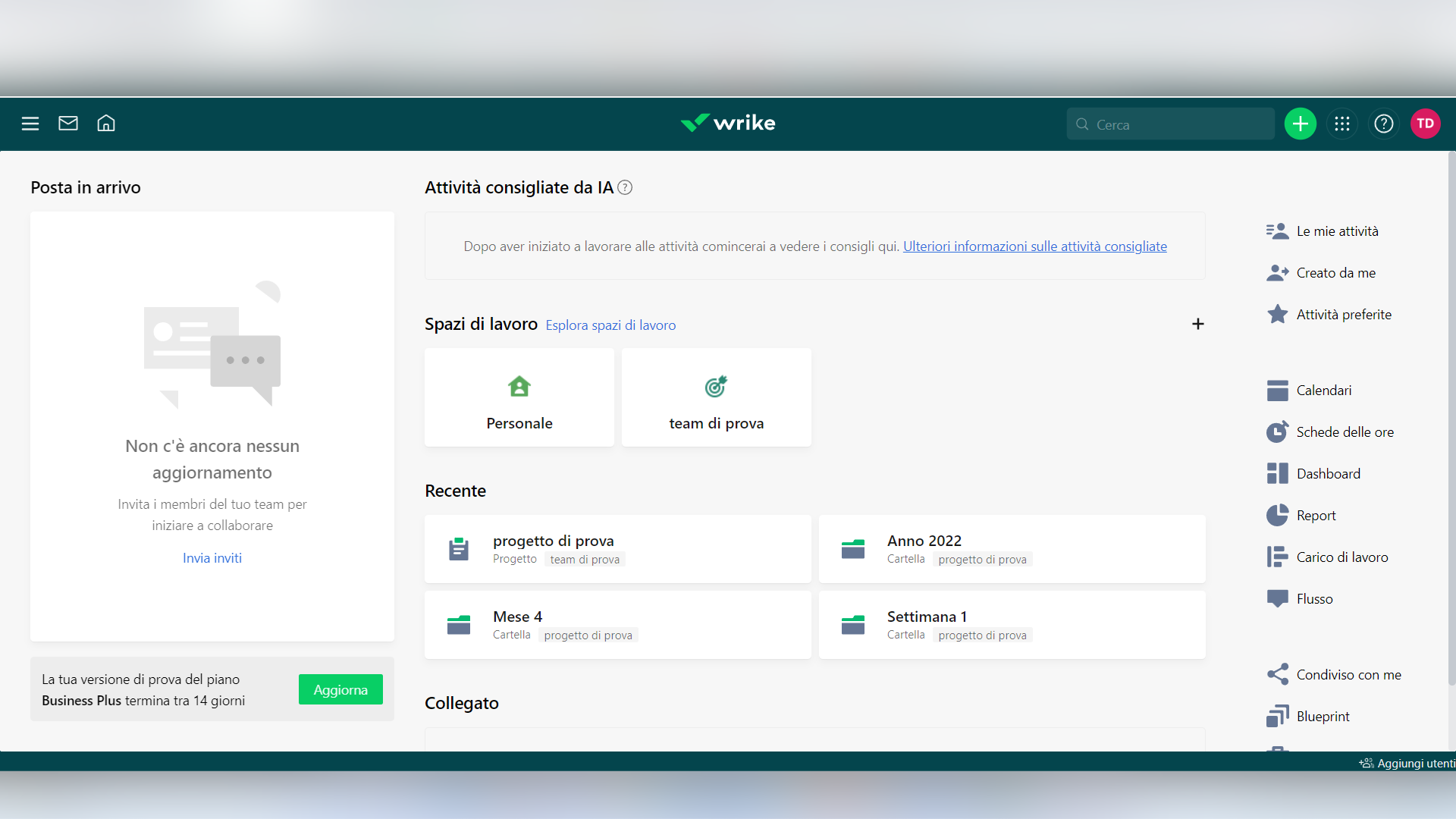Open the hamburger navigation menu
Screen dimensions: 1456x819
click(30, 124)
